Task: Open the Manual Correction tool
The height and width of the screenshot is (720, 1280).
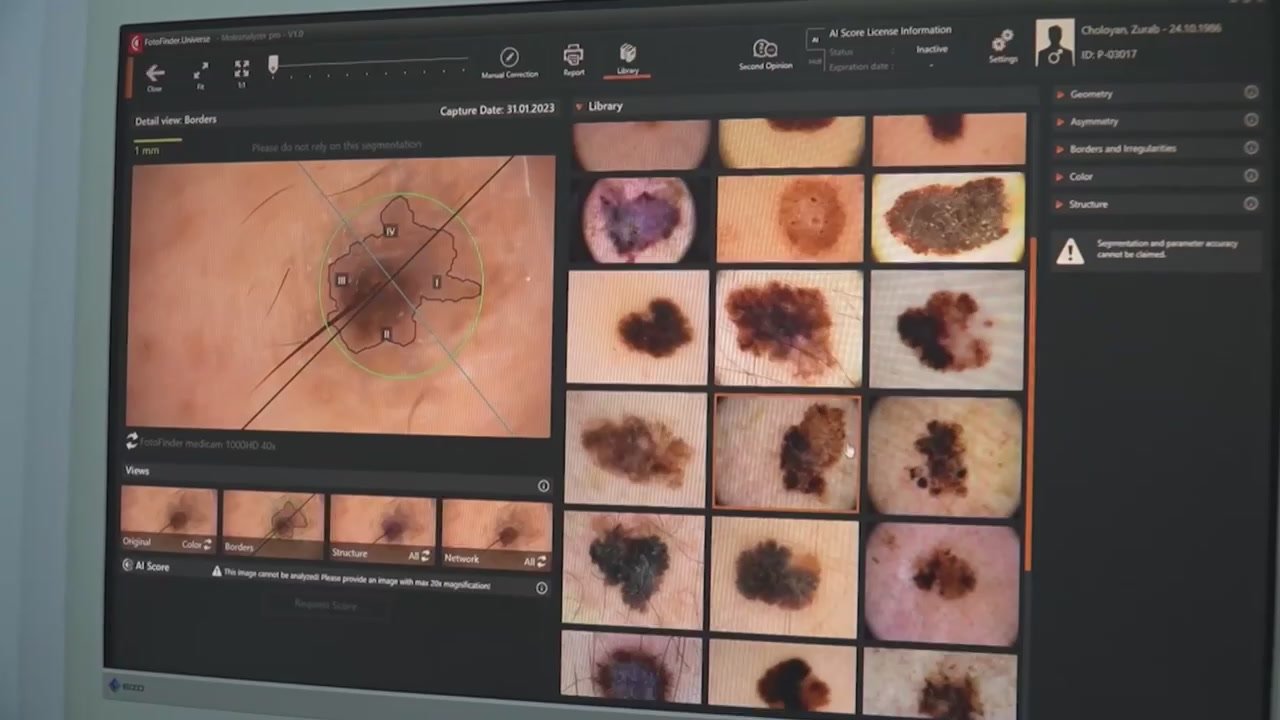Action: pos(509,58)
